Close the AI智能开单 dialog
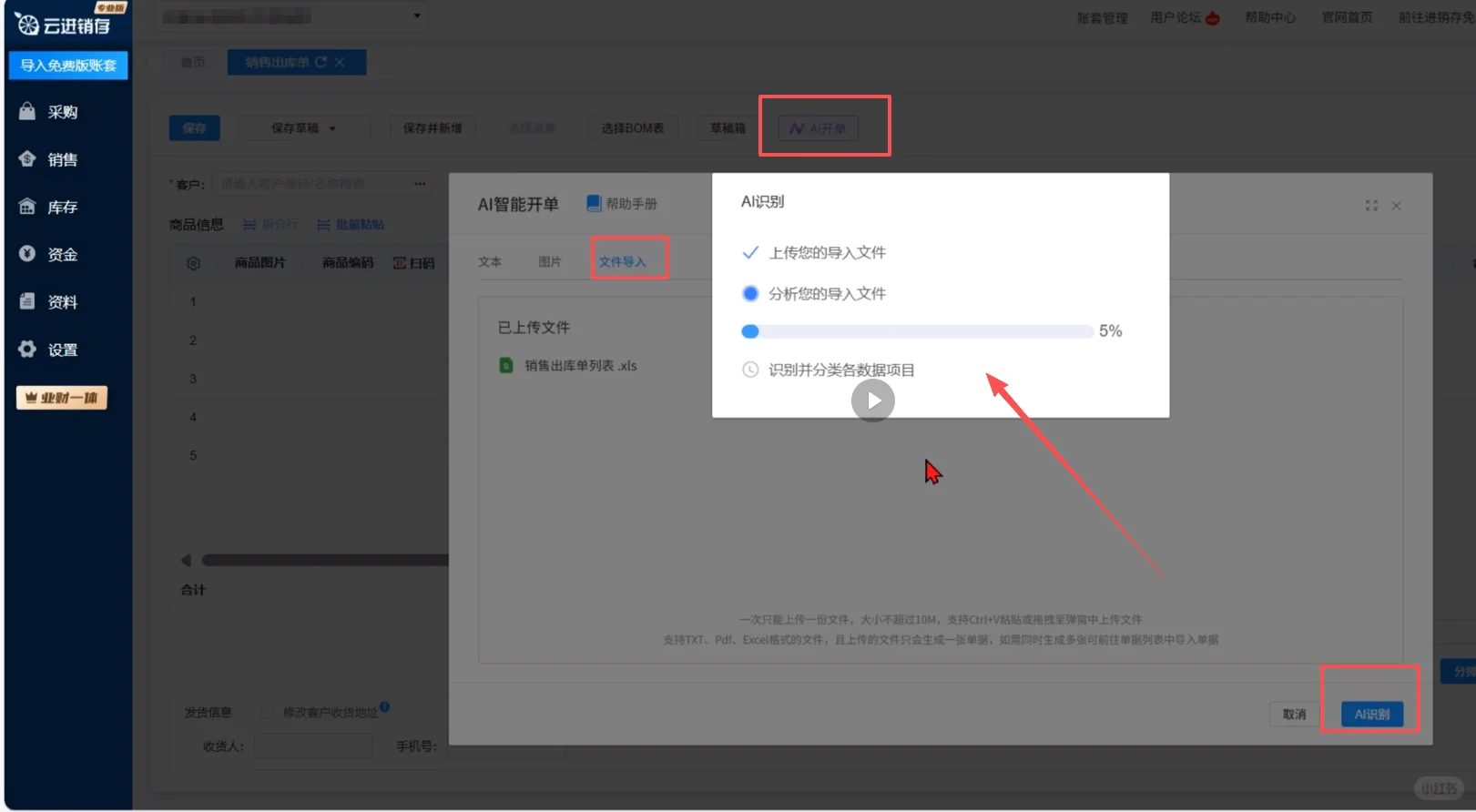1476x812 pixels. (x=1396, y=206)
